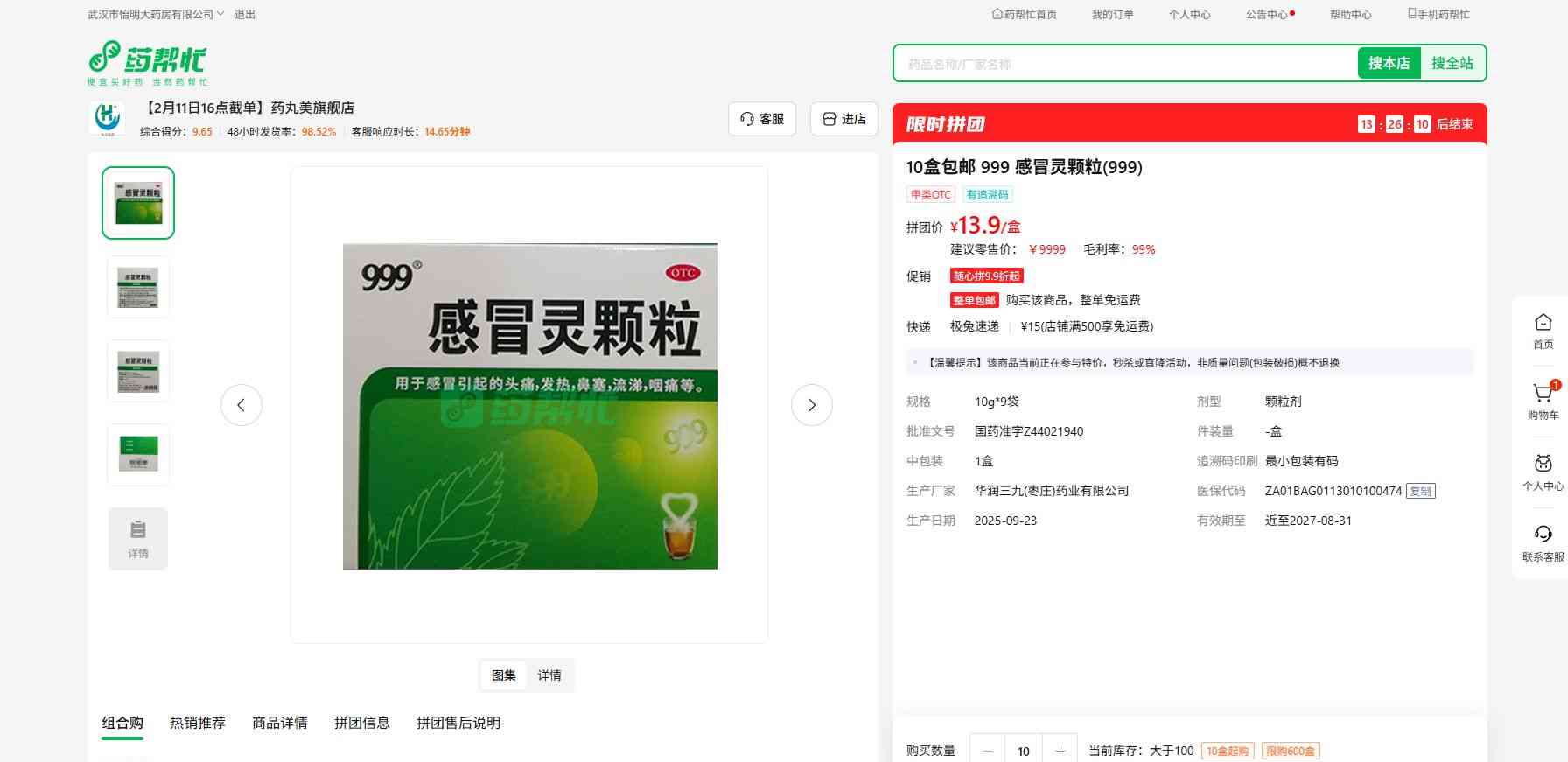Image resolution: width=1568 pixels, height=762 pixels.
Task: Click the 详情 document icon below thumbnails
Action: [x=138, y=539]
